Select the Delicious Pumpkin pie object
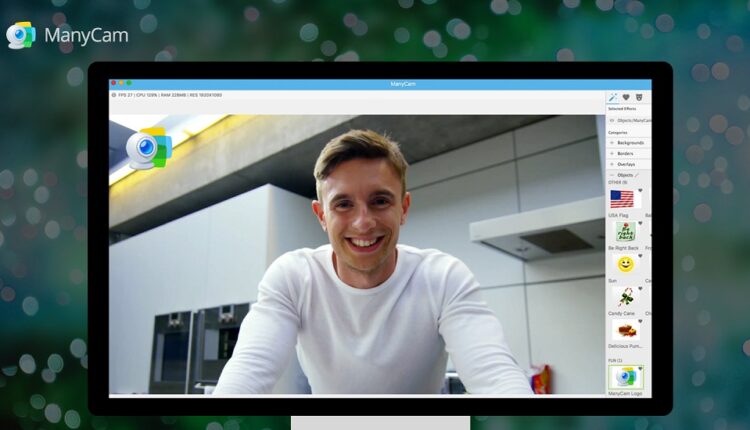 click(x=625, y=330)
